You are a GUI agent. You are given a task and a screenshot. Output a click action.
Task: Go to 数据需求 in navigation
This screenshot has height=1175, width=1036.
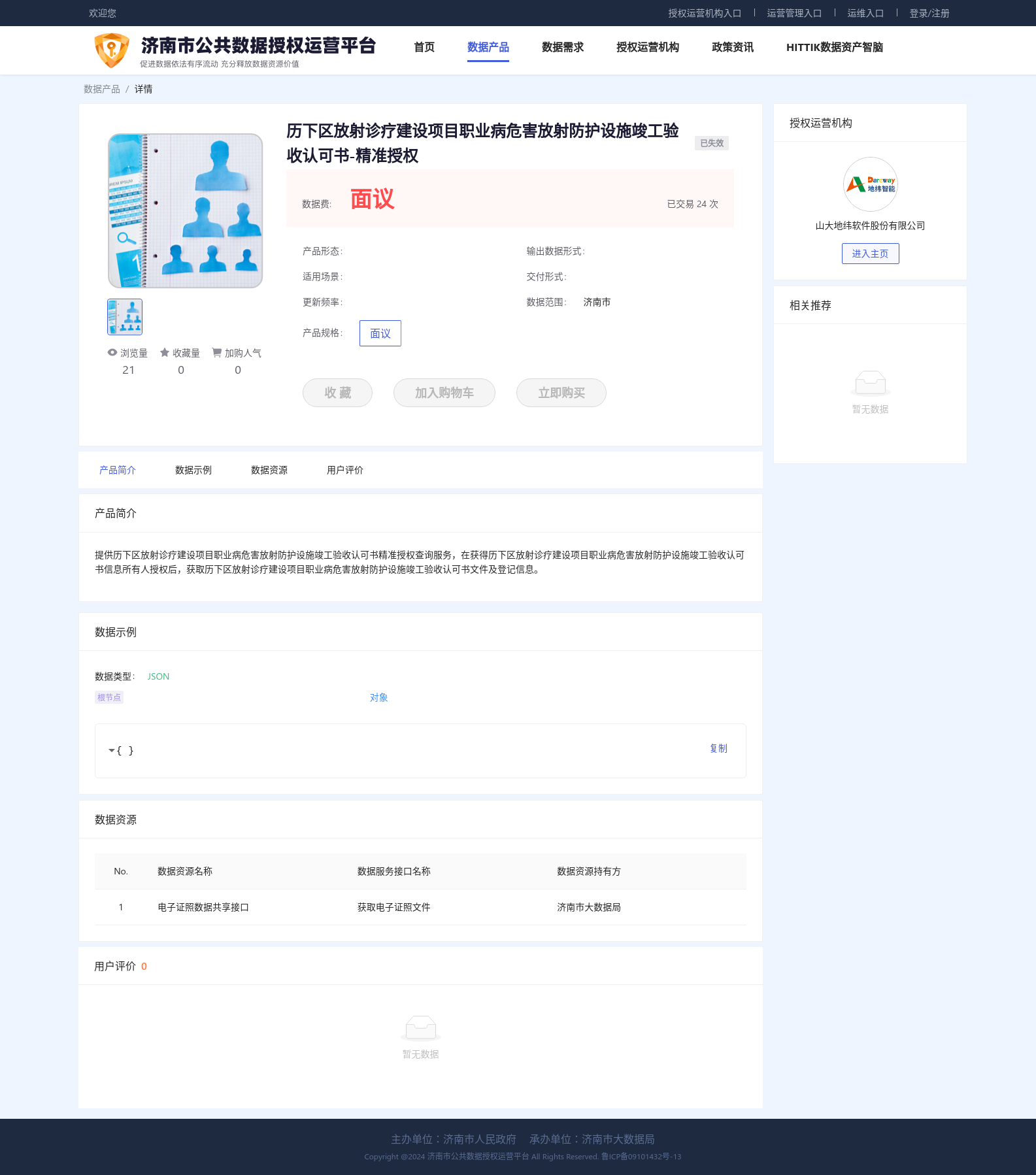coord(562,47)
